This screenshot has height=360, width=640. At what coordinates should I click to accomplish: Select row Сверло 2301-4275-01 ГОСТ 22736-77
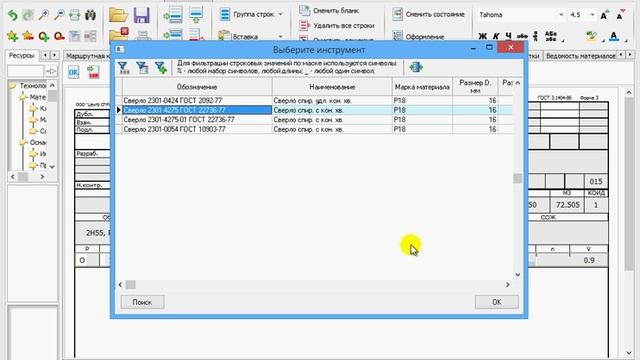[x=313, y=120]
